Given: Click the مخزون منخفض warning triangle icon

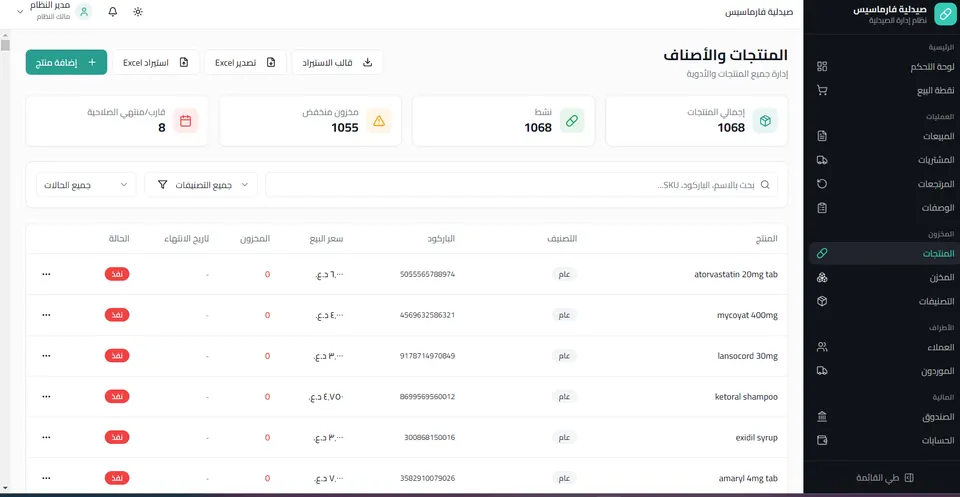Looking at the screenshot, I should tap(379, 121).
